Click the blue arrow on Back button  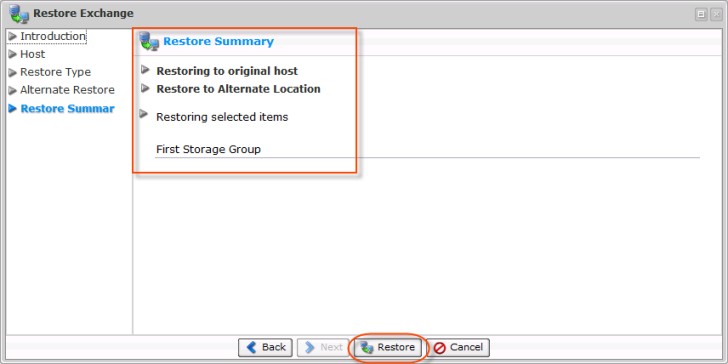251,347
